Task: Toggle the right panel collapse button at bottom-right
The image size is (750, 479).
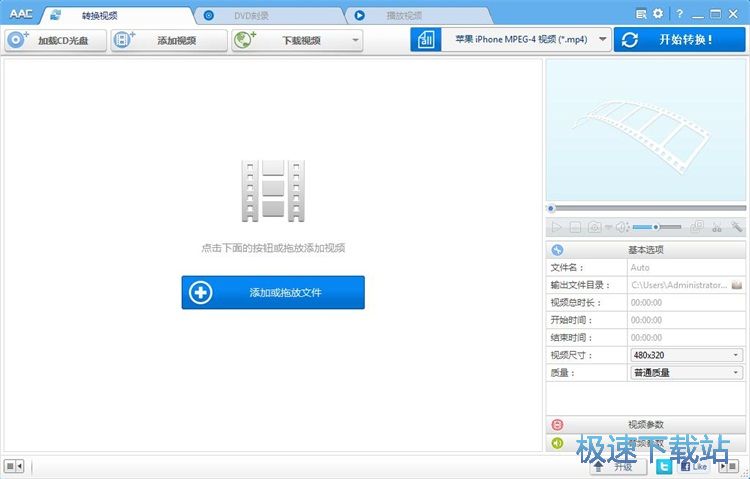Action: pyautogui.click(x=729, y=465)
